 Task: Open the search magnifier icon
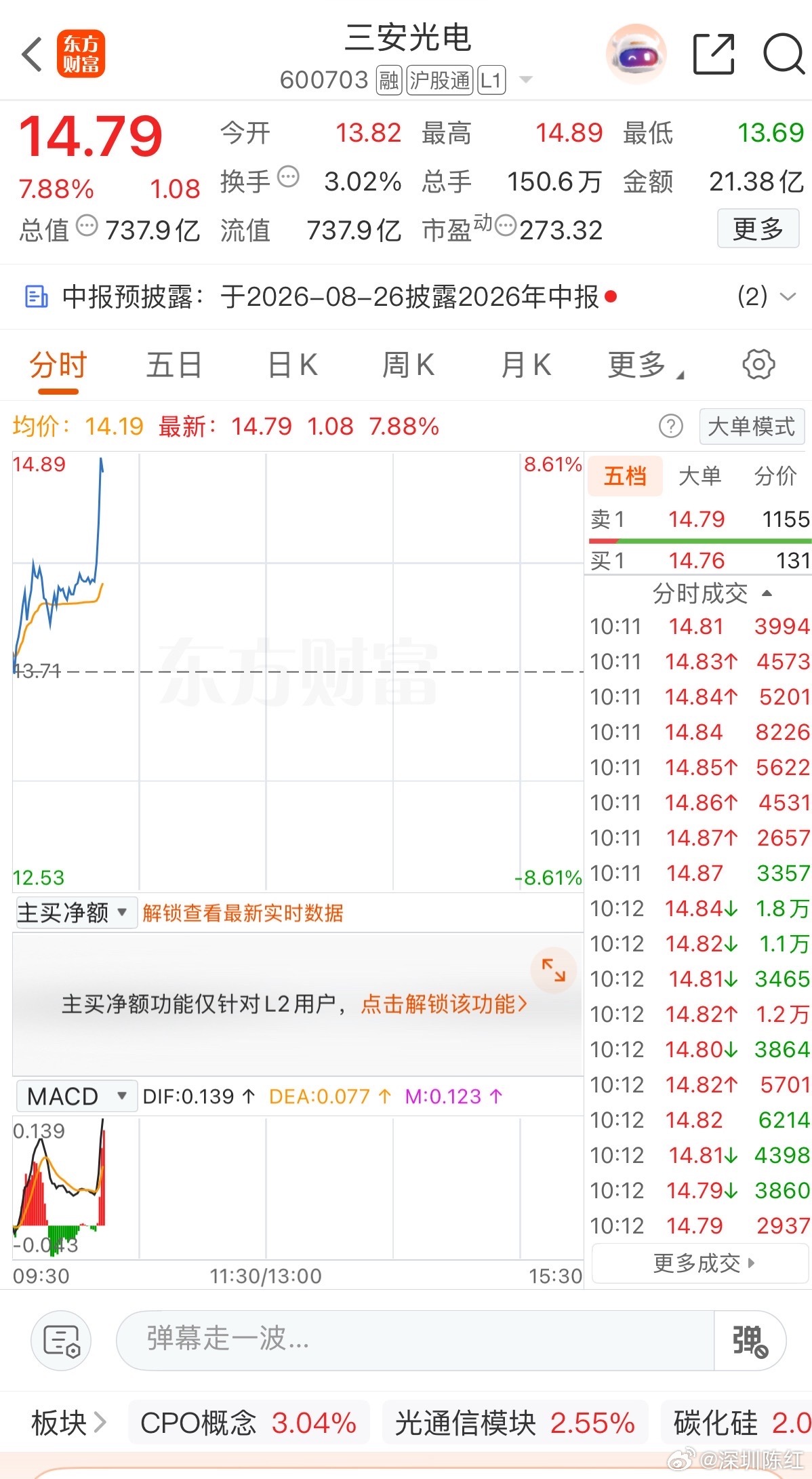pos(784,54)
